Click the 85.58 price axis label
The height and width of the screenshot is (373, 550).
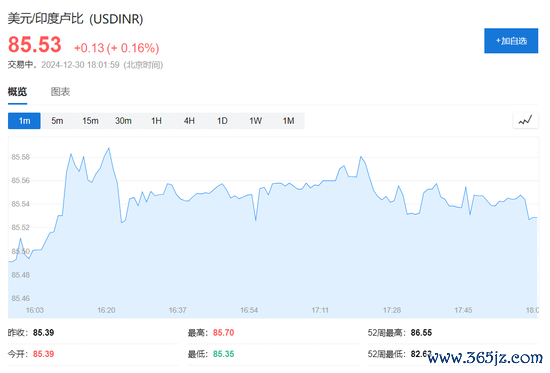pyautogui.click(x=21, y=157)
